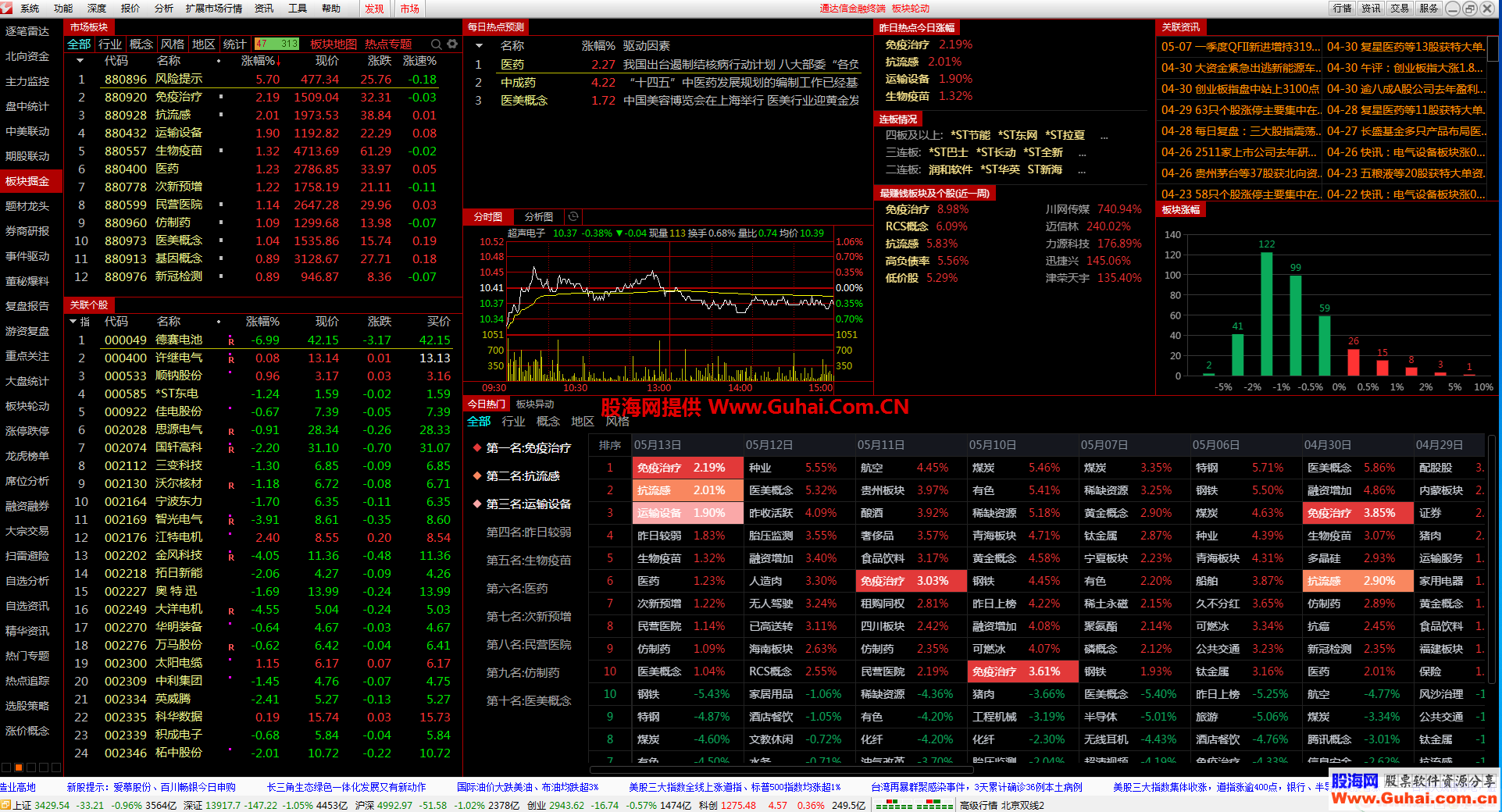Open the 工具 menu

[x=298, y=8]
